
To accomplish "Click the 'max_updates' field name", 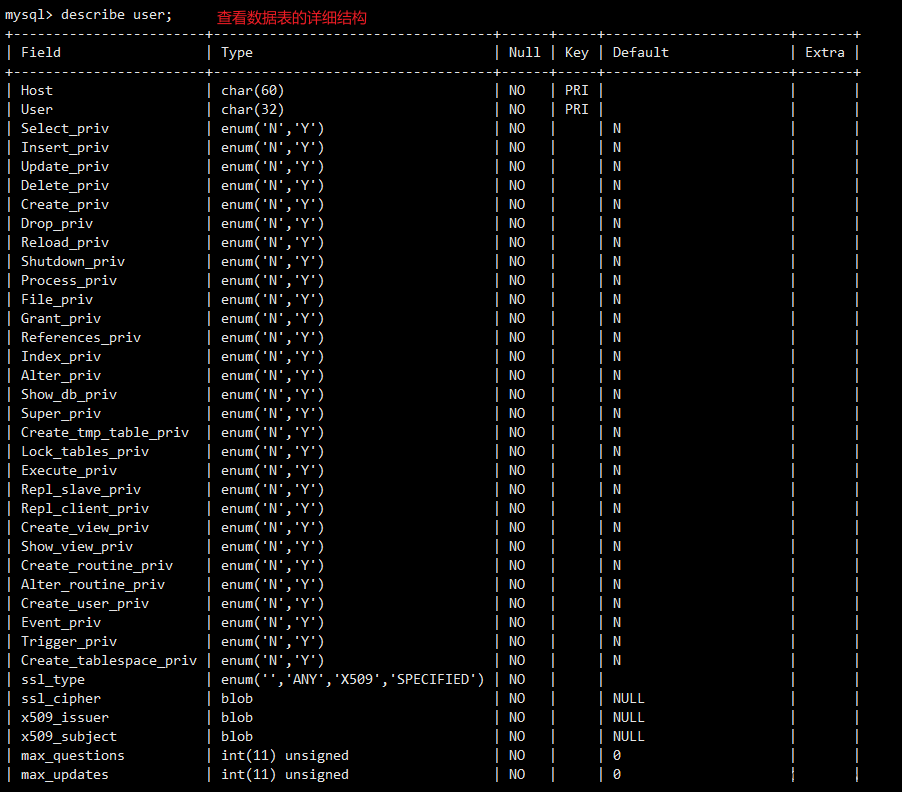I will (65, 774).
